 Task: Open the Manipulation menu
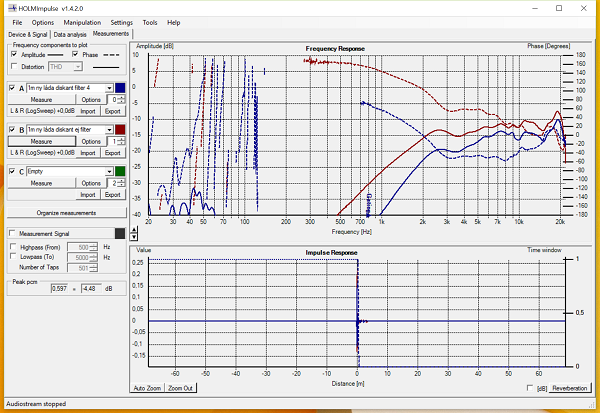tap(82, 23)
